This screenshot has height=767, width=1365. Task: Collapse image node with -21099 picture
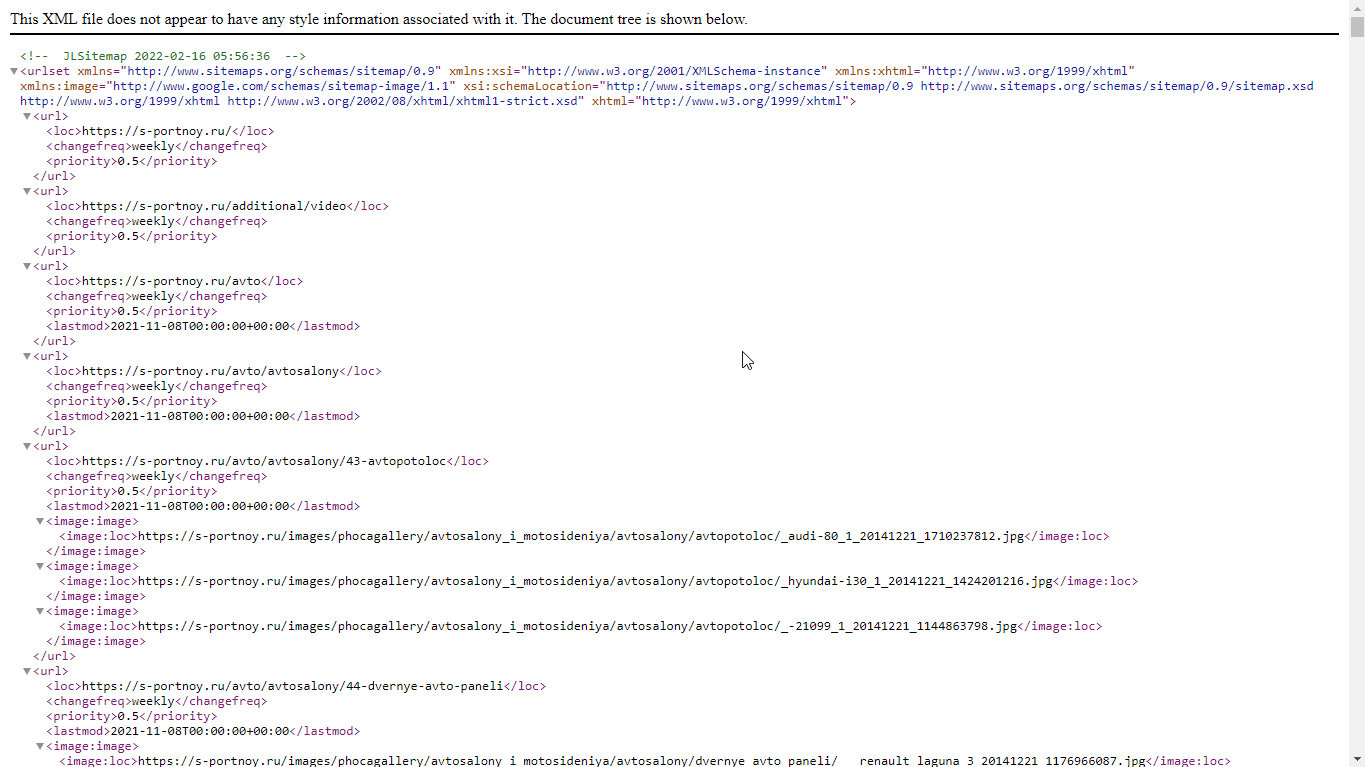[x=41, y=612]
